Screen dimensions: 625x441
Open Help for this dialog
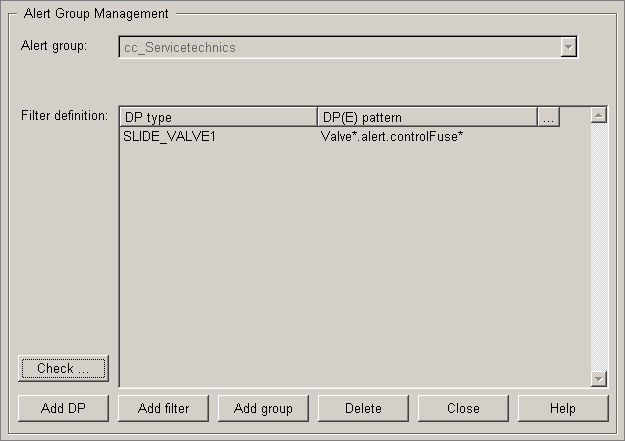tap(563, 408)
